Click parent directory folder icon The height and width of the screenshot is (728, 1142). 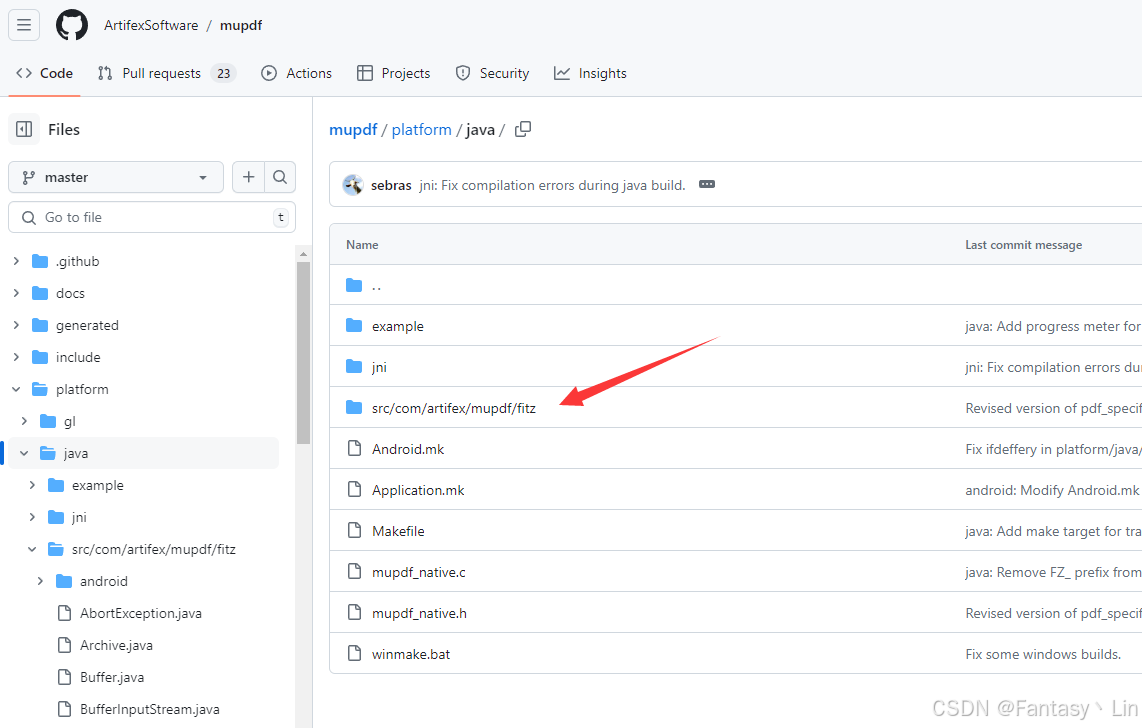354,285
